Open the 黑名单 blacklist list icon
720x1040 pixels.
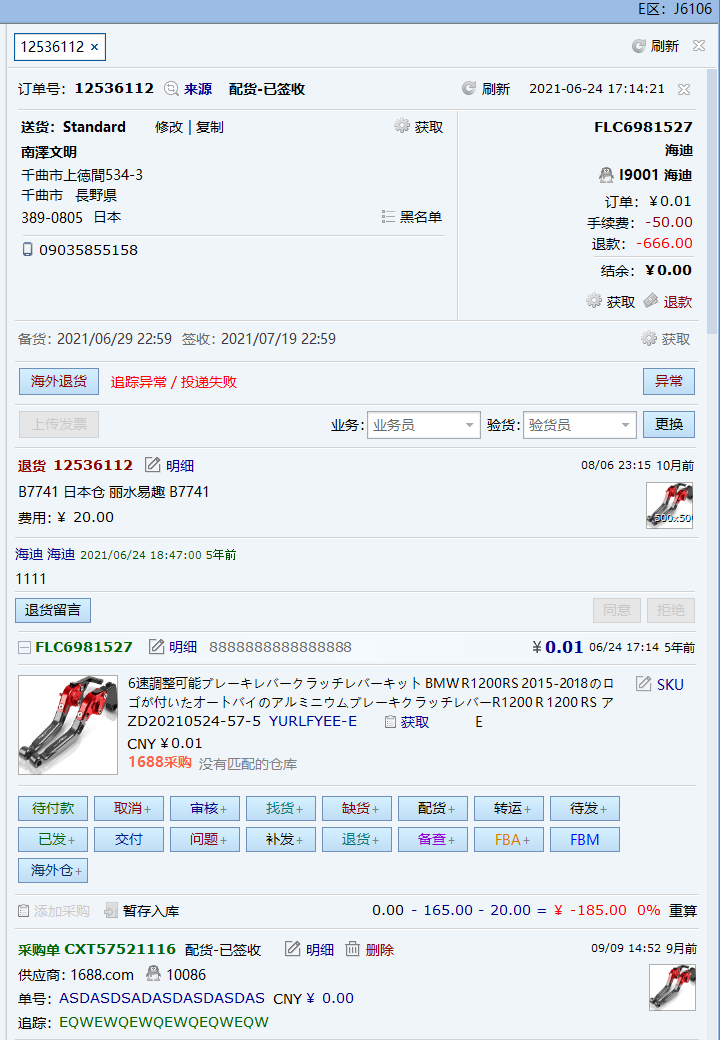[389, 217]
